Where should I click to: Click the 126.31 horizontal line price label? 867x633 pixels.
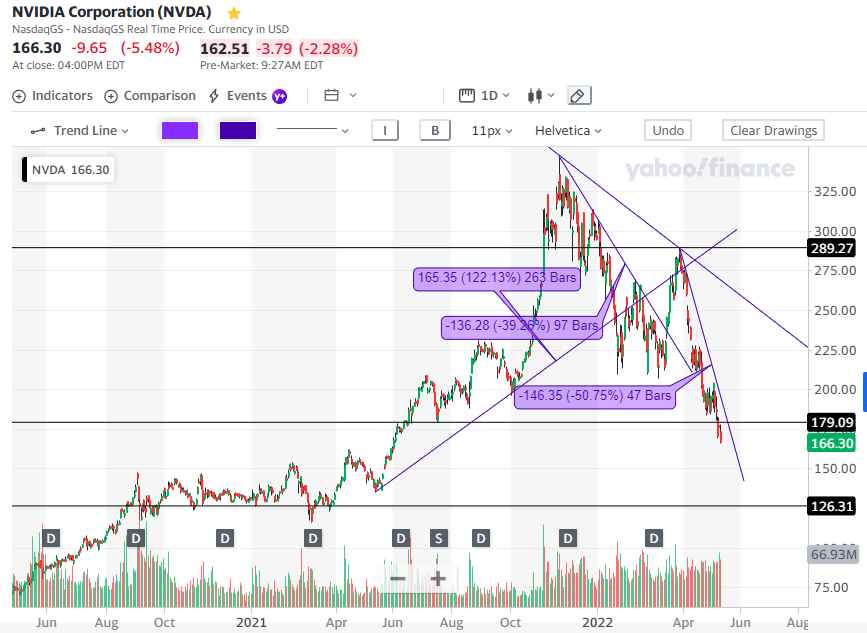point(832,506)
